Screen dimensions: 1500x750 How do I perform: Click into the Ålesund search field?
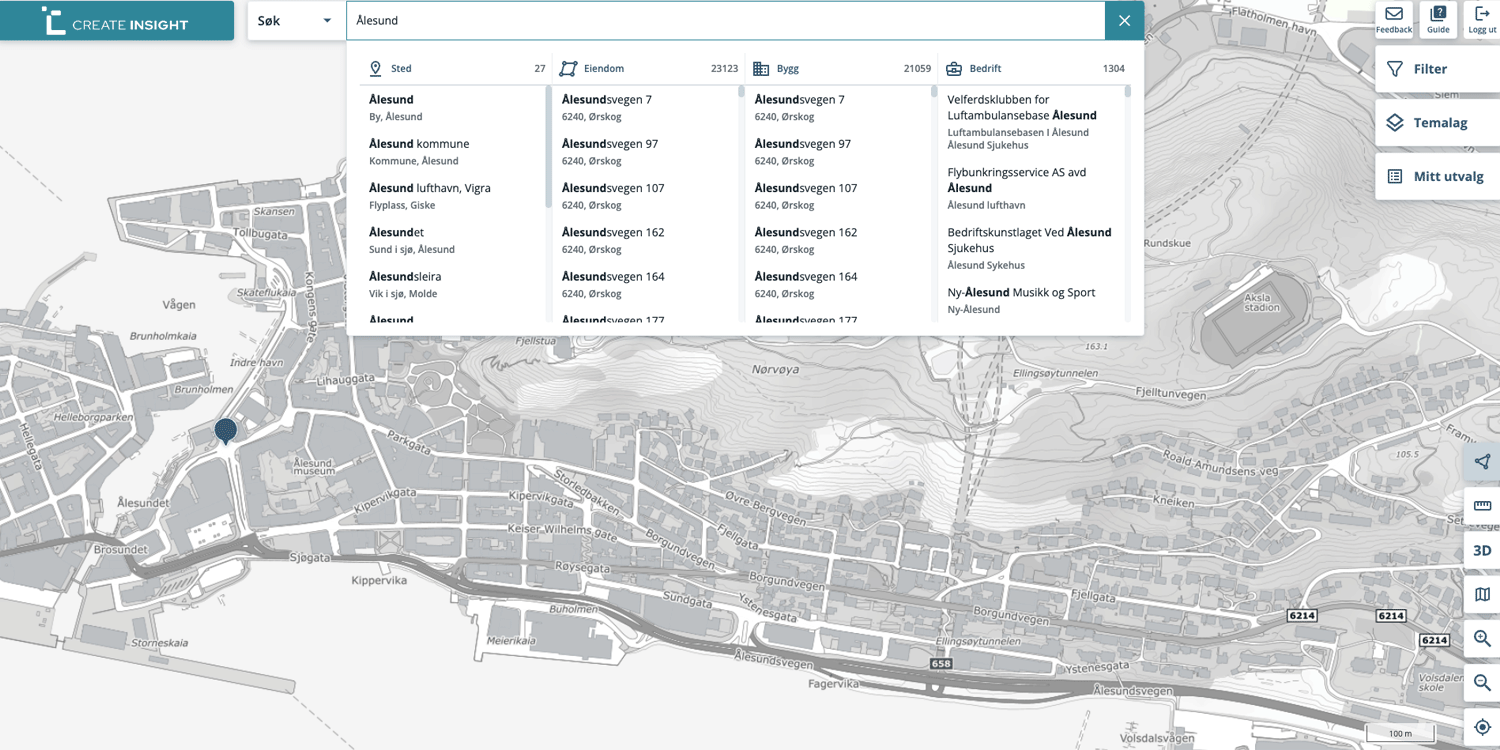click(x=725, y=21)
